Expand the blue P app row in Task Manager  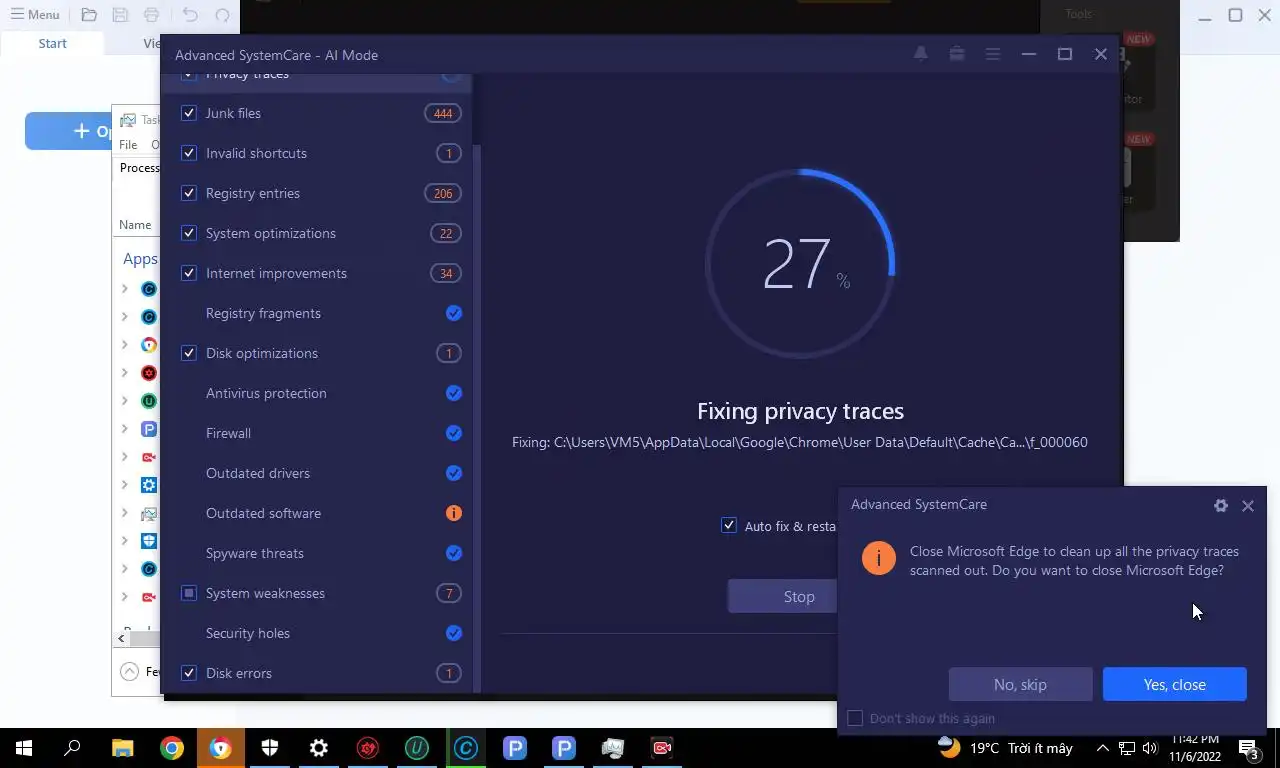click(x=125, y=429)
